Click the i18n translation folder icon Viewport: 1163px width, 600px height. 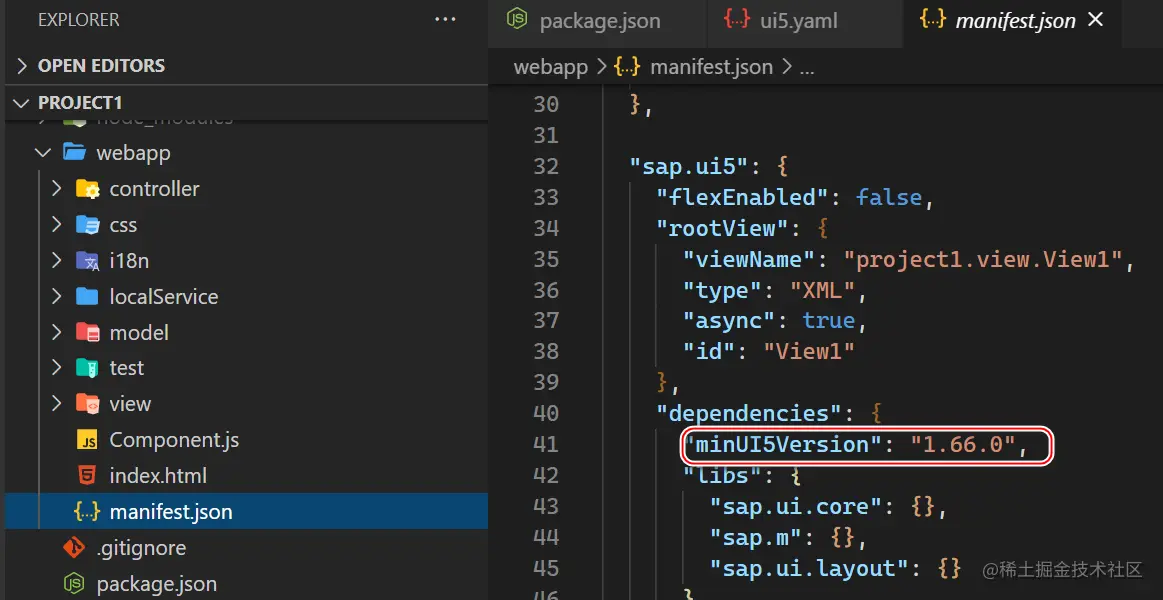click(88, 261)
